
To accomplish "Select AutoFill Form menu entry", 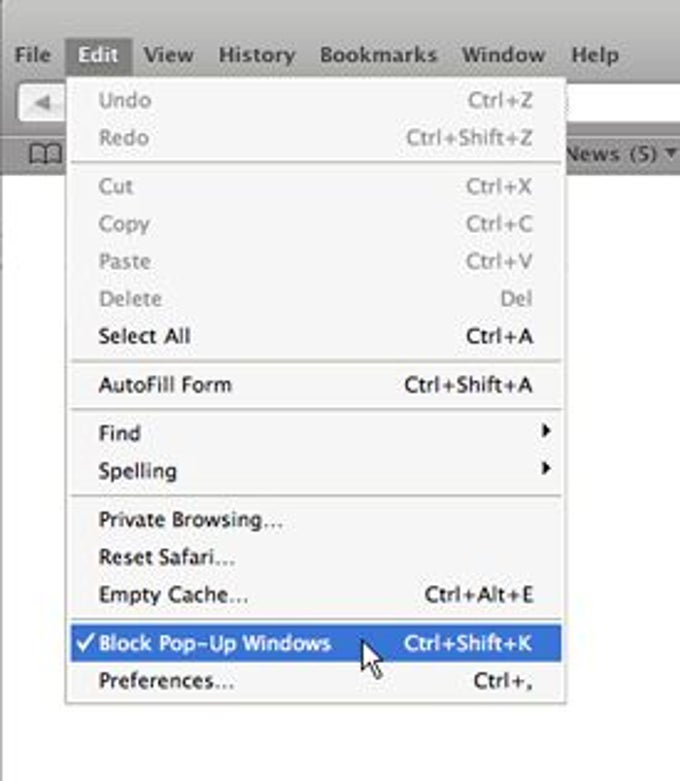I will pyautogui.click(x=316, y=385).
